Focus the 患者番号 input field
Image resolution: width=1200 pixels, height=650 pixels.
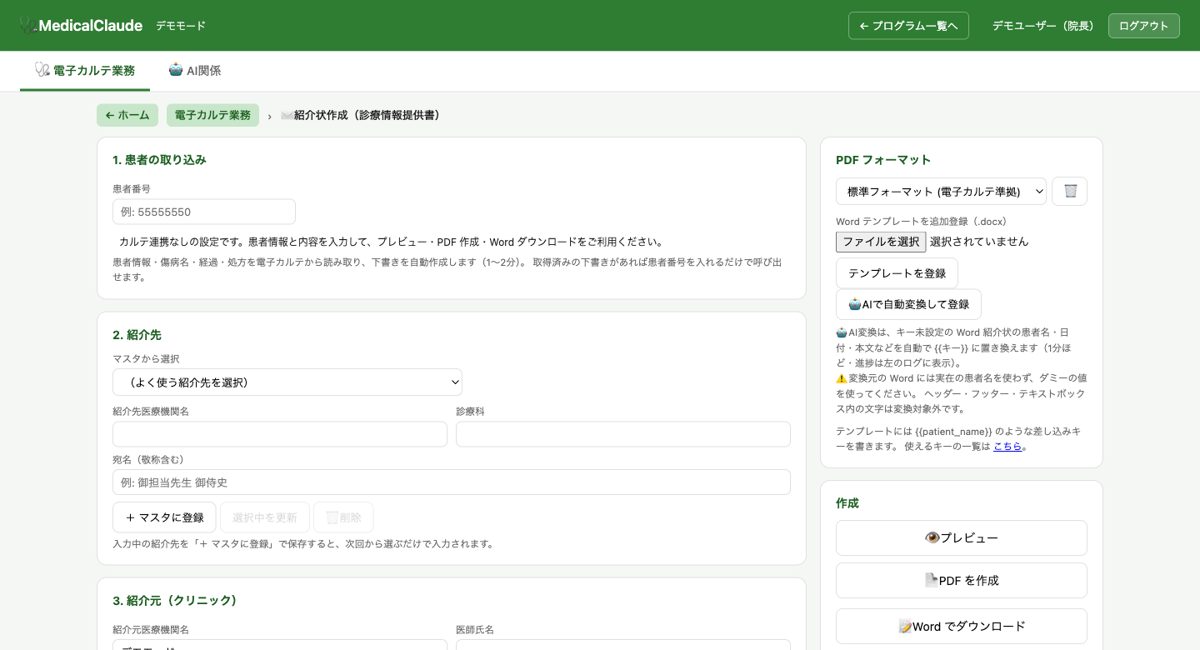204,212
